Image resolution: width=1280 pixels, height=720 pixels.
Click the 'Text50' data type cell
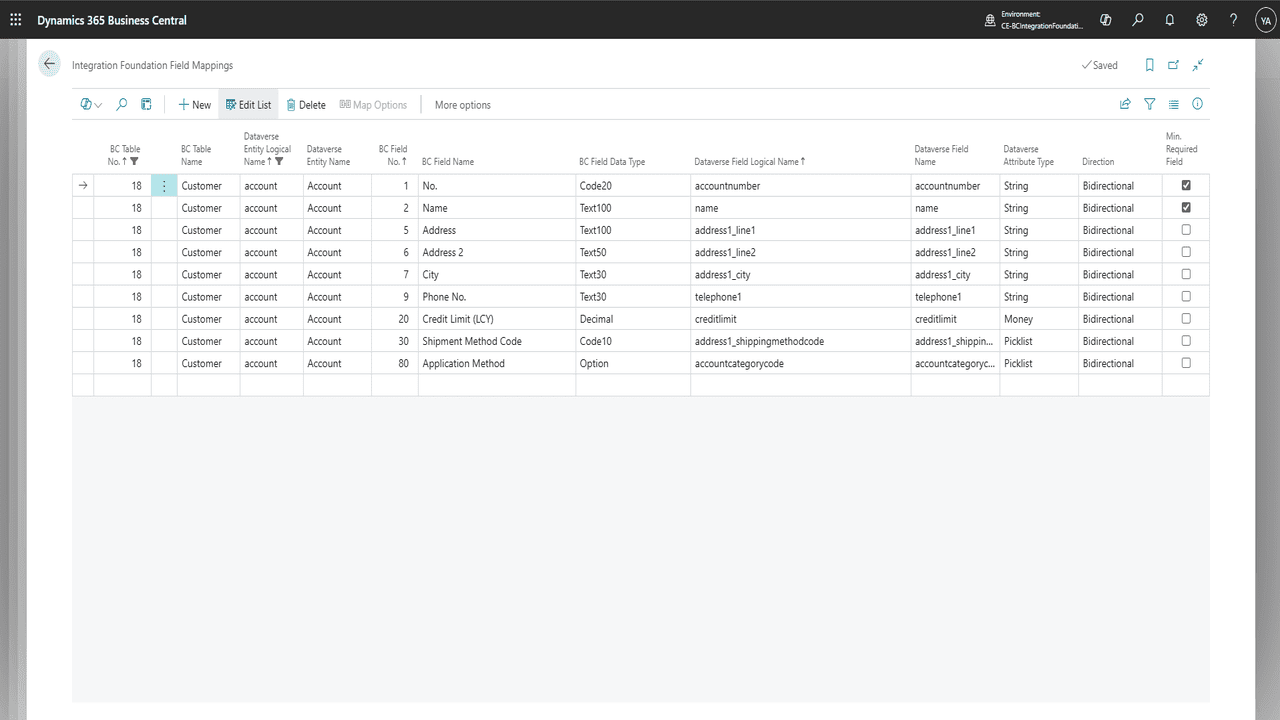[633, 253]
